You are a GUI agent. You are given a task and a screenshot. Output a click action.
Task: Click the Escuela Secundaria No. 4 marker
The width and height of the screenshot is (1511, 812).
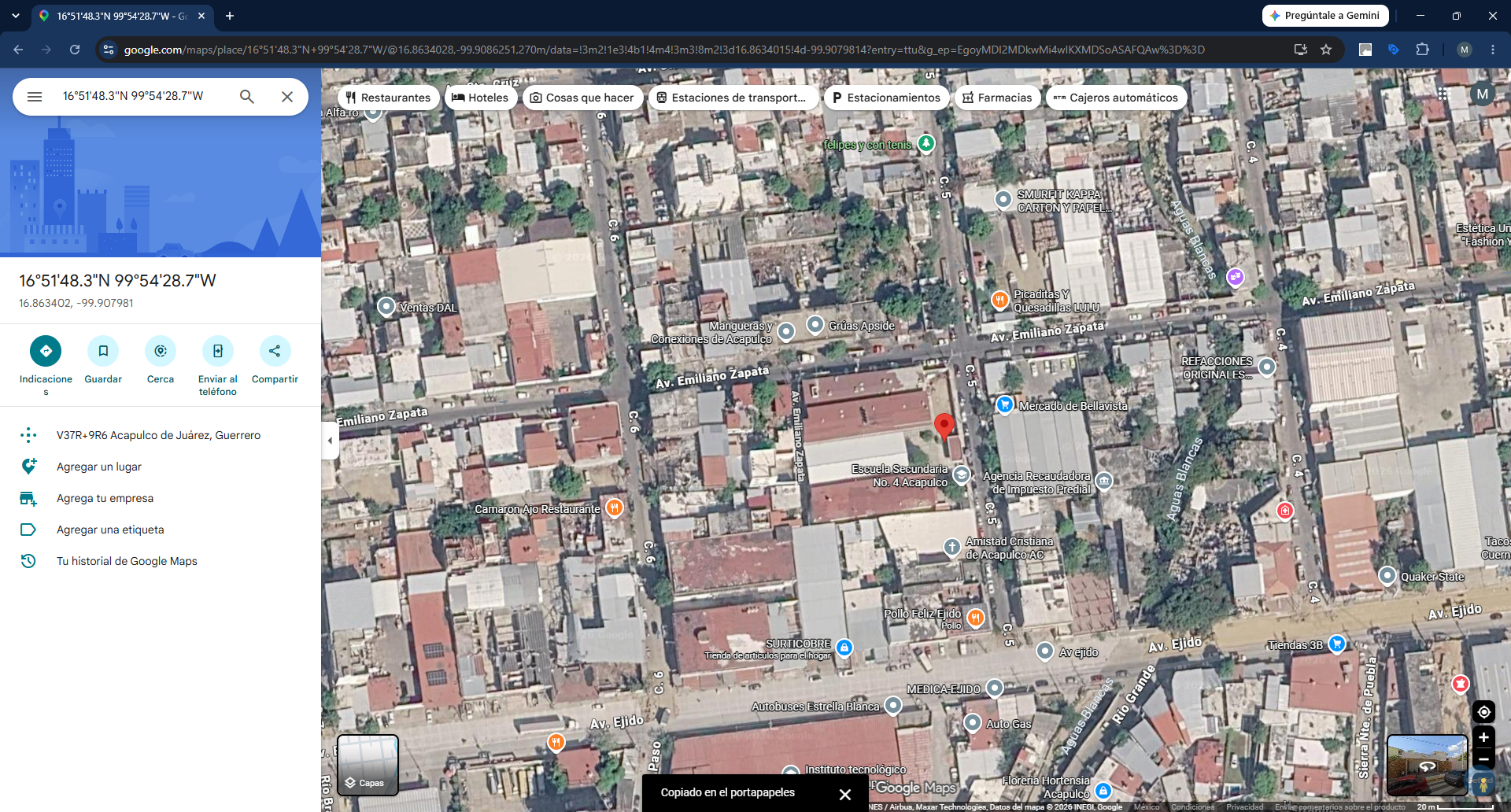click(962, 474)
